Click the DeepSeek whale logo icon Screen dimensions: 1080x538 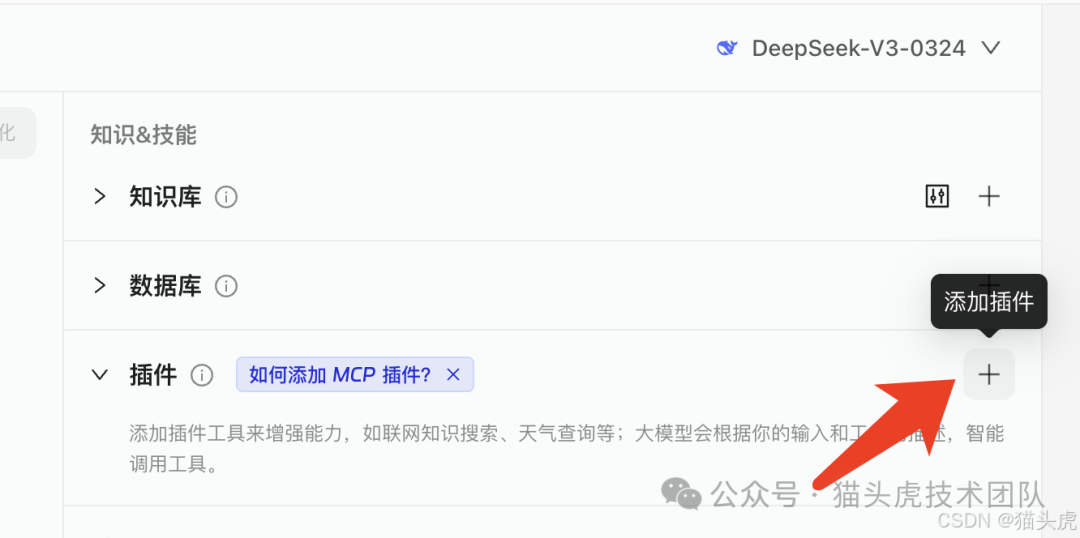(727, 48)
